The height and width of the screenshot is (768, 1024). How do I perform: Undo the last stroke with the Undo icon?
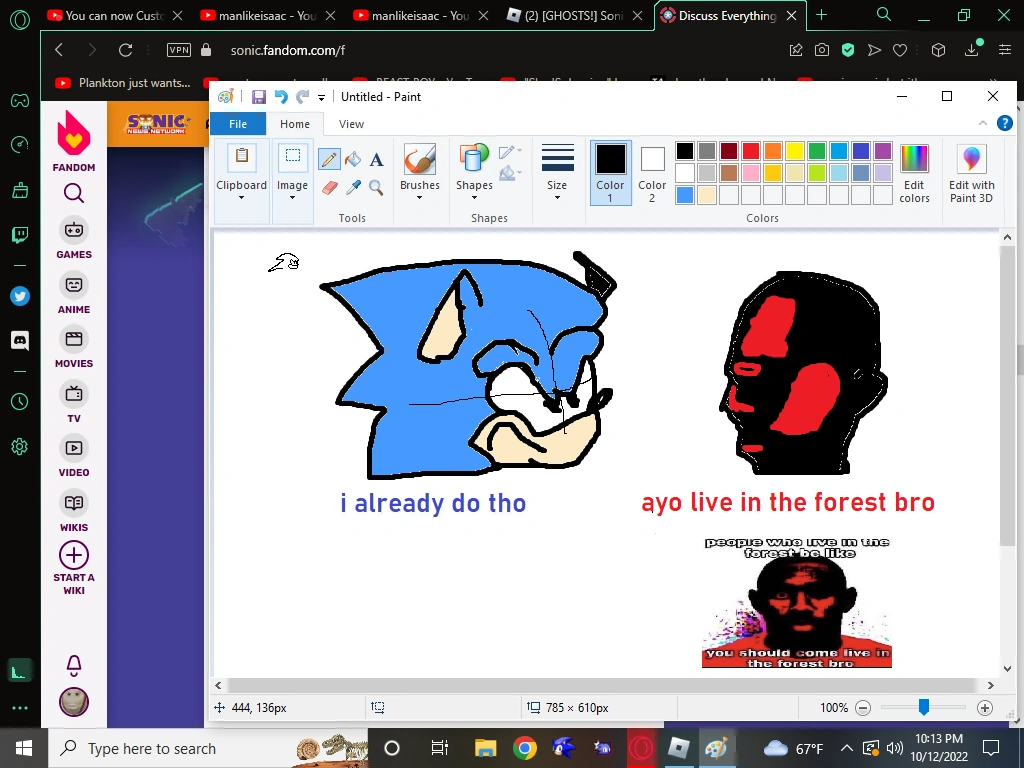(x=281, y=96)
